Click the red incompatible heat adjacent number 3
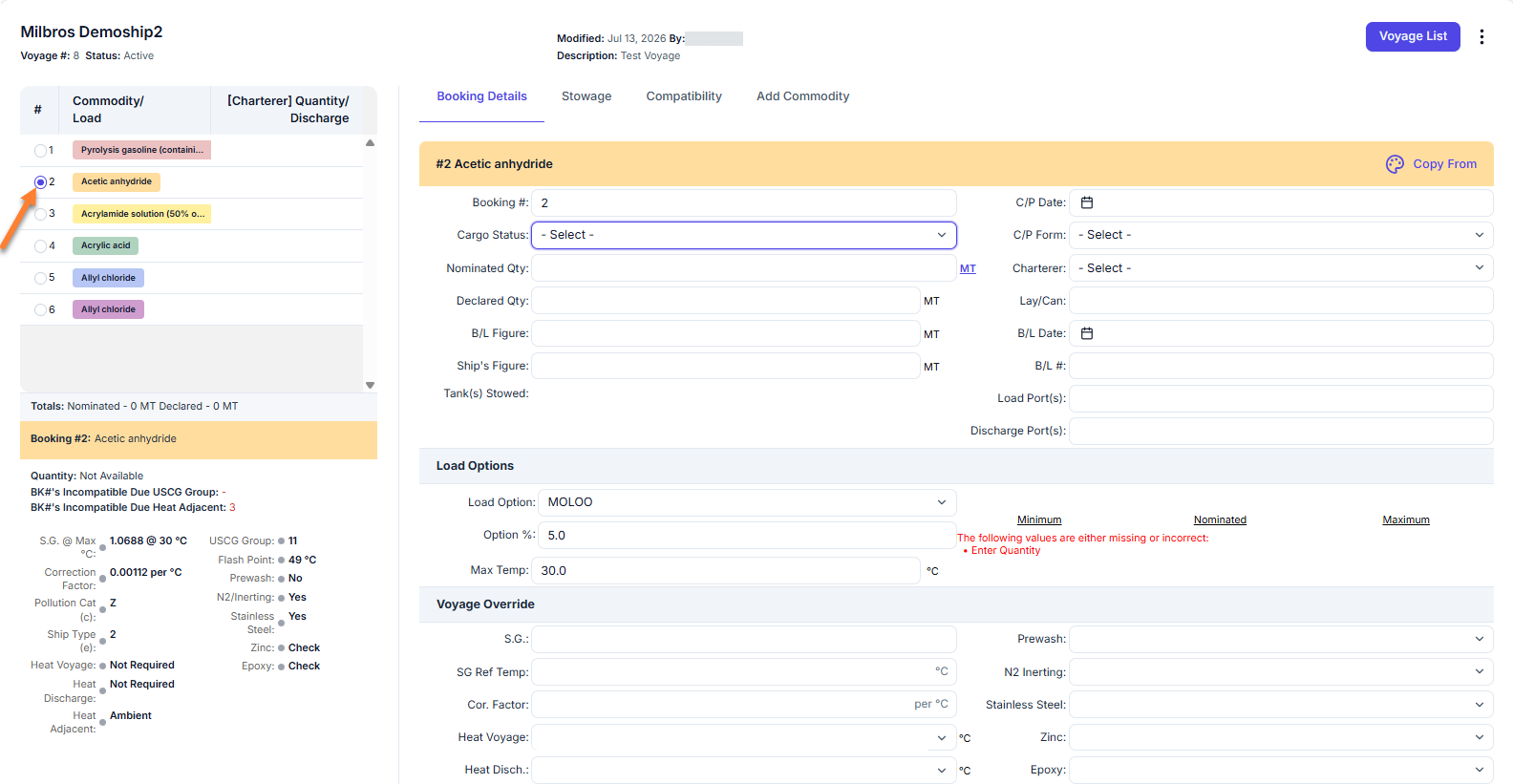The image size is (1513, 784). pos(232,508)
